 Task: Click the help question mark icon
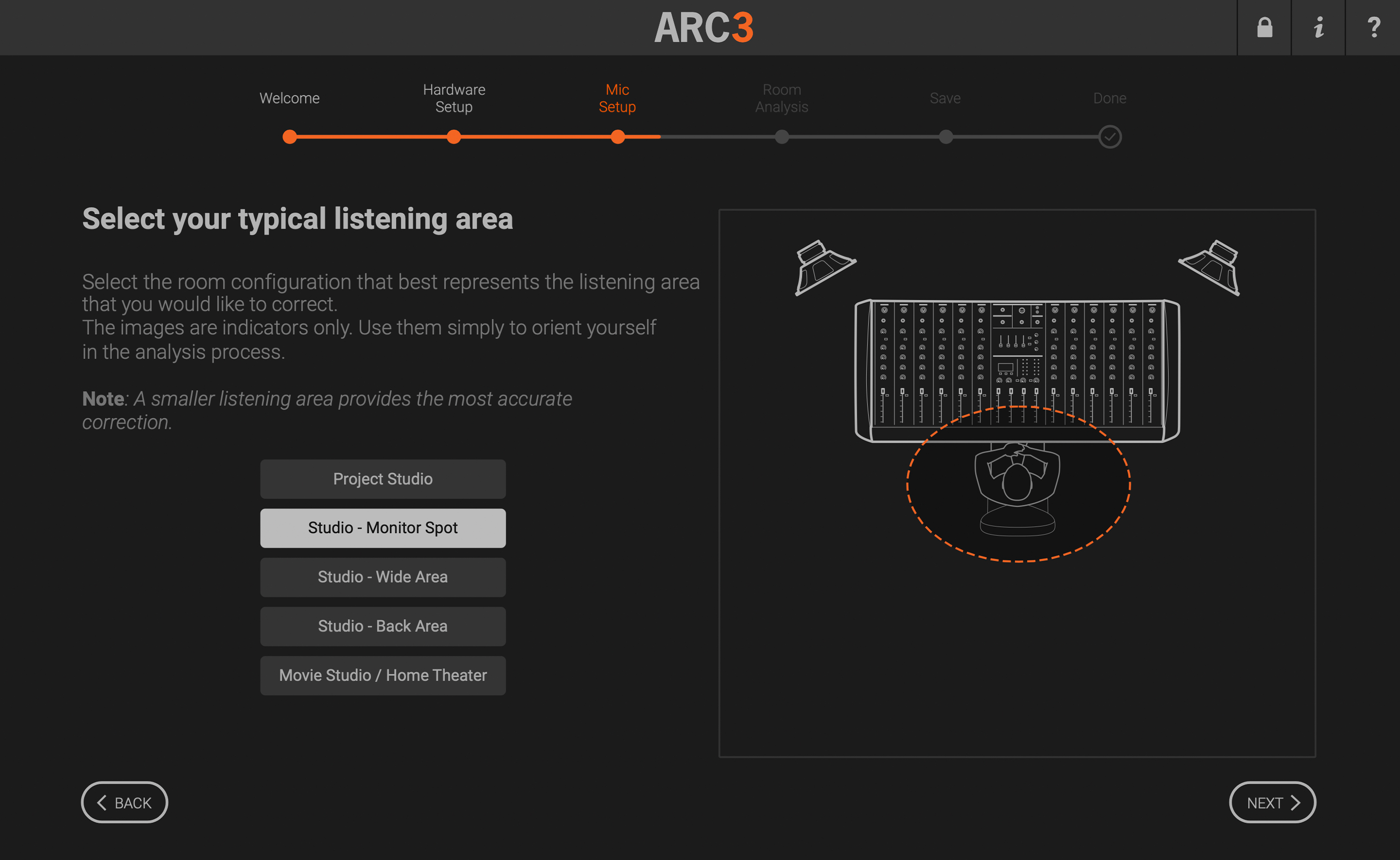[1373, 27]
